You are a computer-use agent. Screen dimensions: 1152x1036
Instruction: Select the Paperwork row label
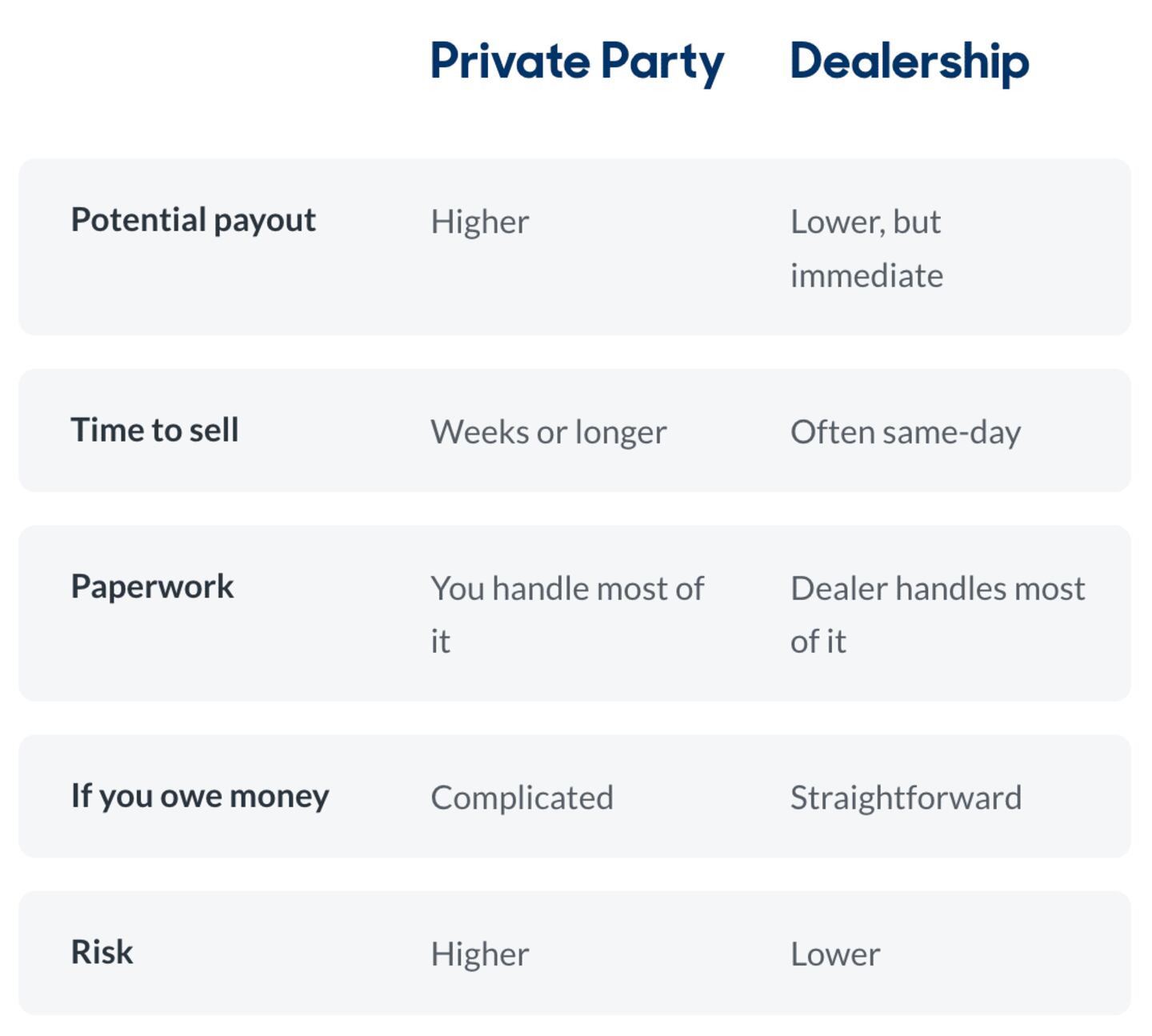pos(153,587)
